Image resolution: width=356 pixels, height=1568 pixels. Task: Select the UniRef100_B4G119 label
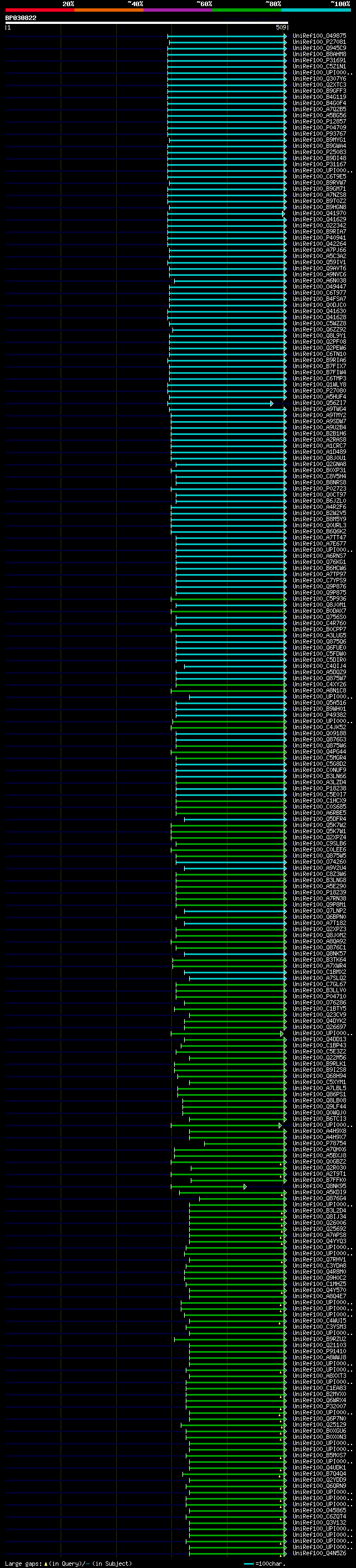pyautogui.click(x=319, y=97)
